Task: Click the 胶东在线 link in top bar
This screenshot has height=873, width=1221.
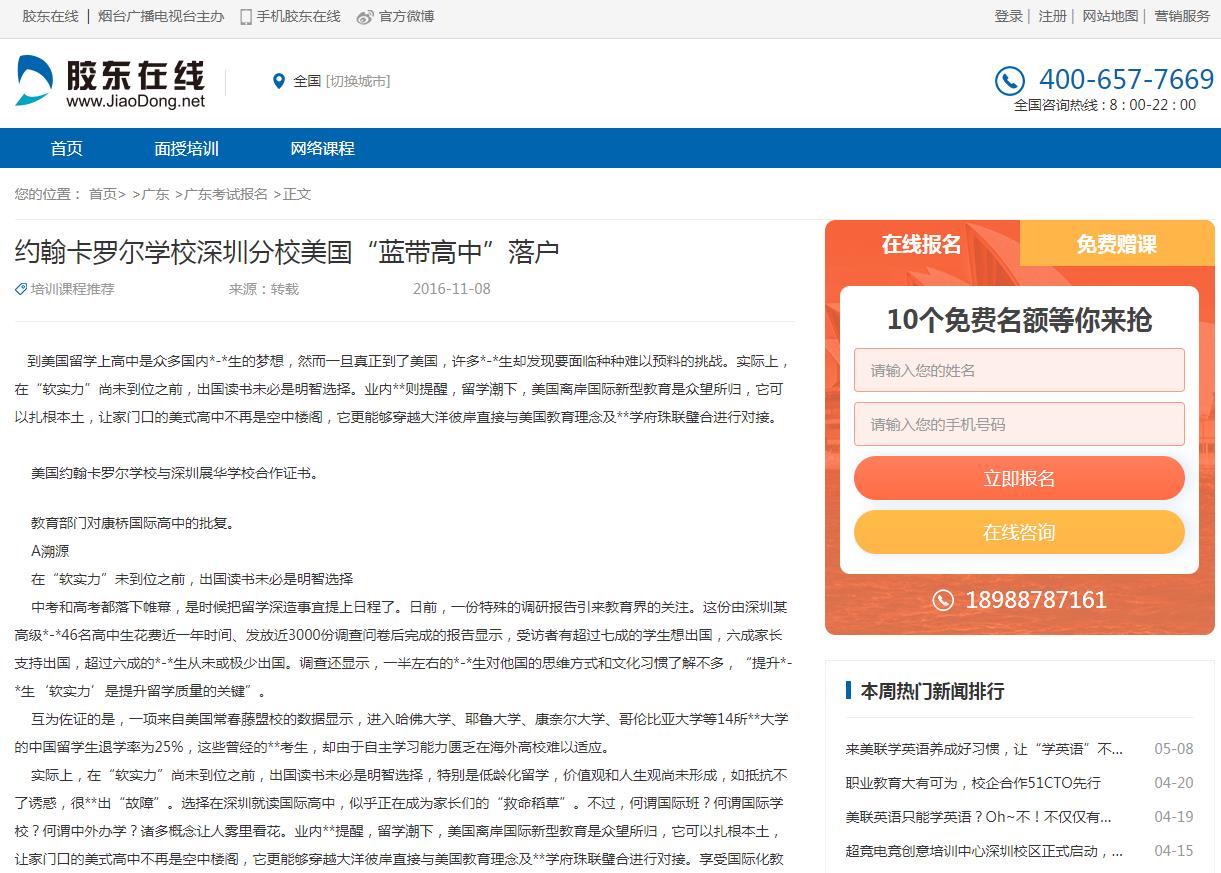Action: [50, 16]
